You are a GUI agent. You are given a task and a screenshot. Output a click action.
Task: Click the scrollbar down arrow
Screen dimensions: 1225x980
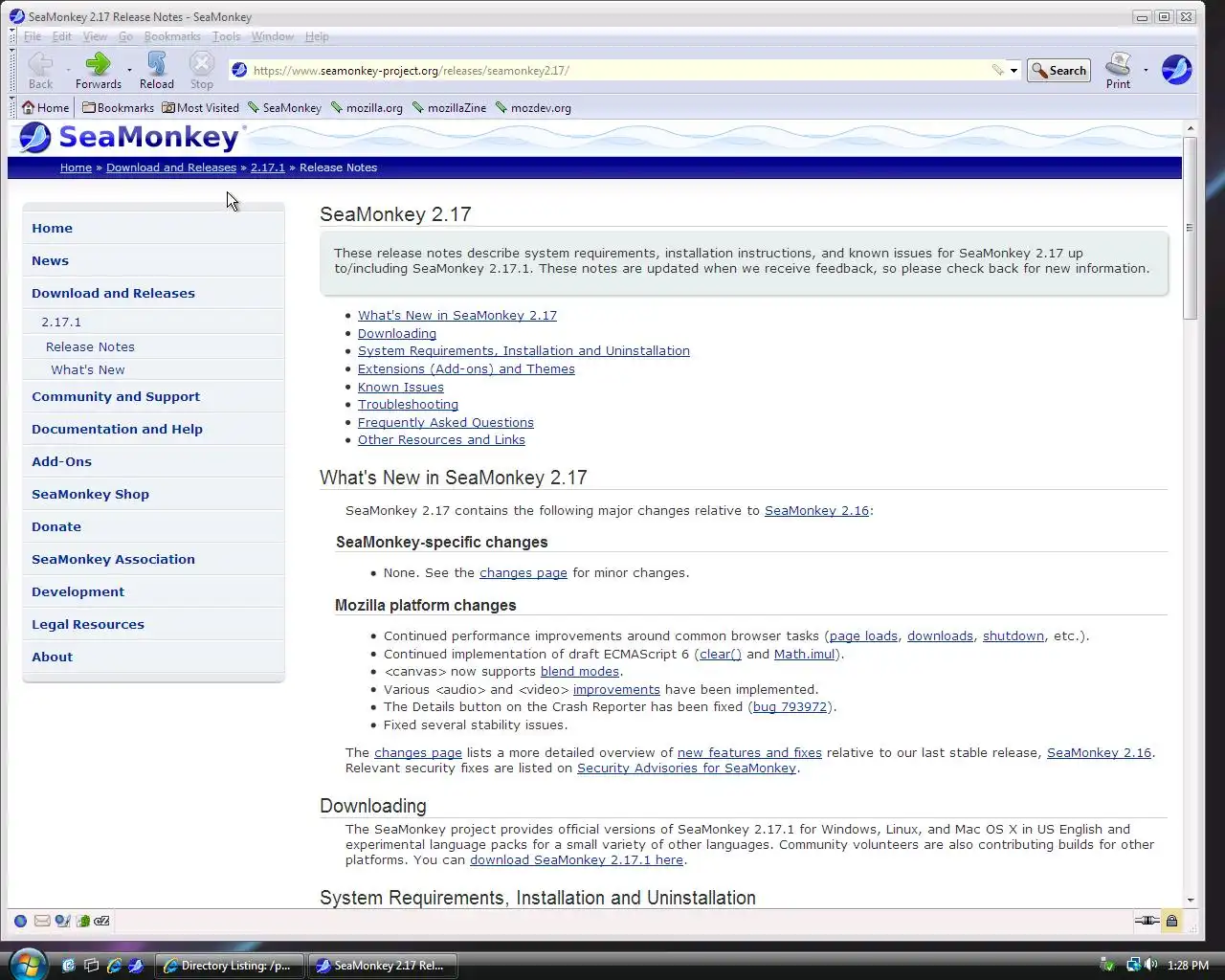point(1190,900)
